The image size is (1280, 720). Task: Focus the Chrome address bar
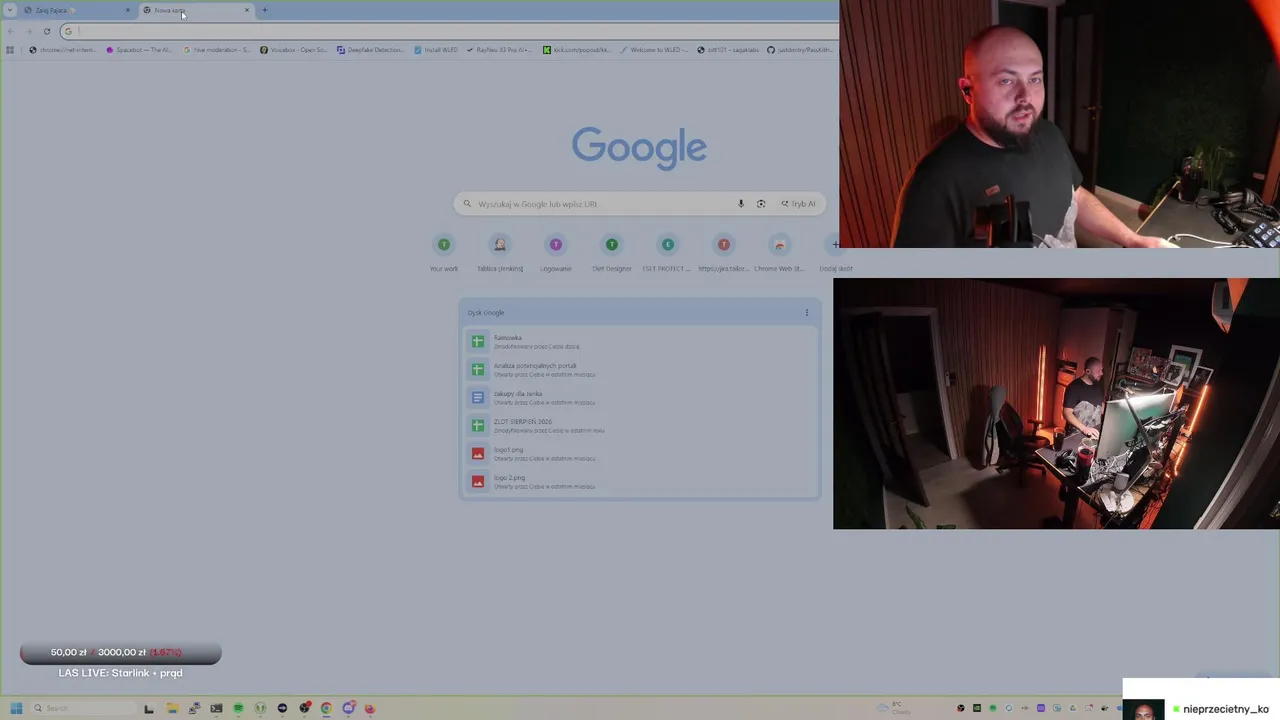coord(450,31)
